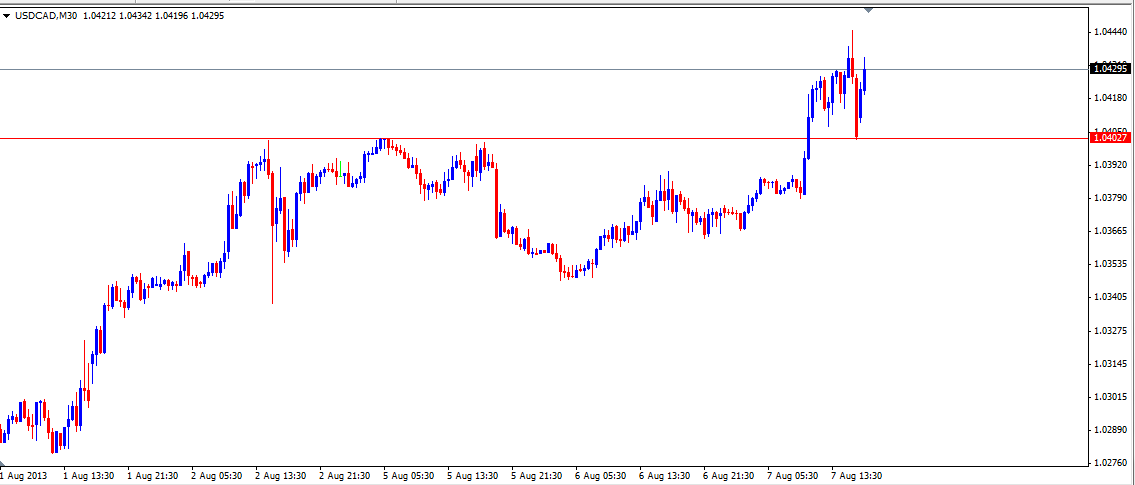This screenshot has height=485, width=1135.
Task: Click the 1.03405 price axis label
Action: tap(1109, 297)
